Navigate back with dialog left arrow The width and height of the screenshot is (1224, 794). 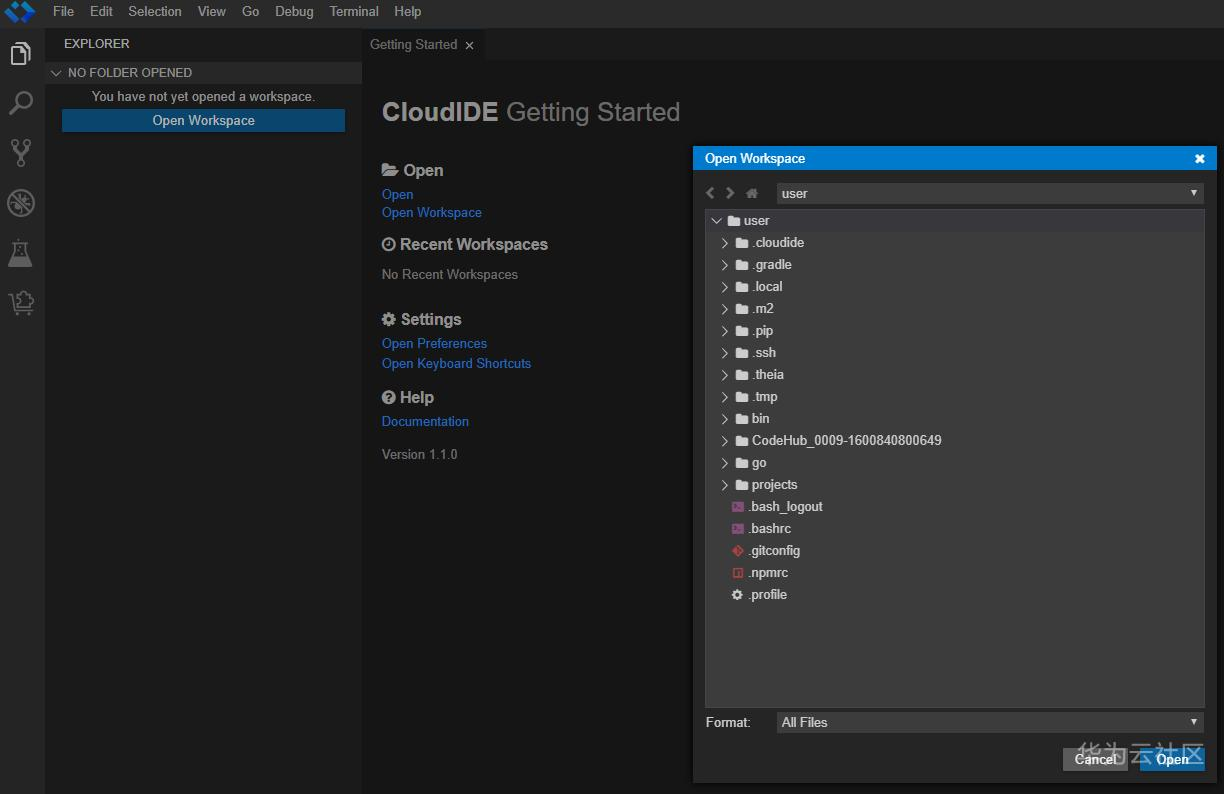(x=710, y=193)
